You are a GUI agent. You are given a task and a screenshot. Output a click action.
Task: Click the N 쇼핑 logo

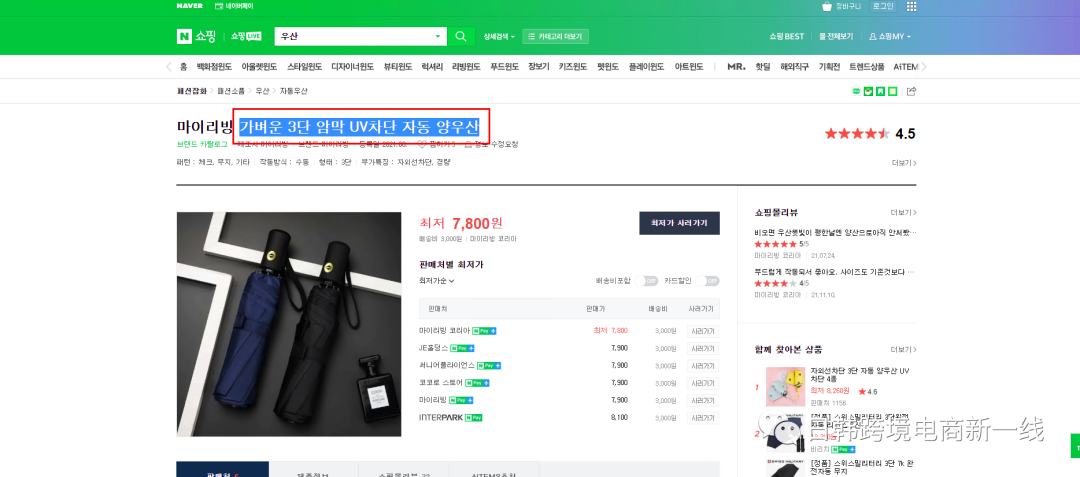196,36
